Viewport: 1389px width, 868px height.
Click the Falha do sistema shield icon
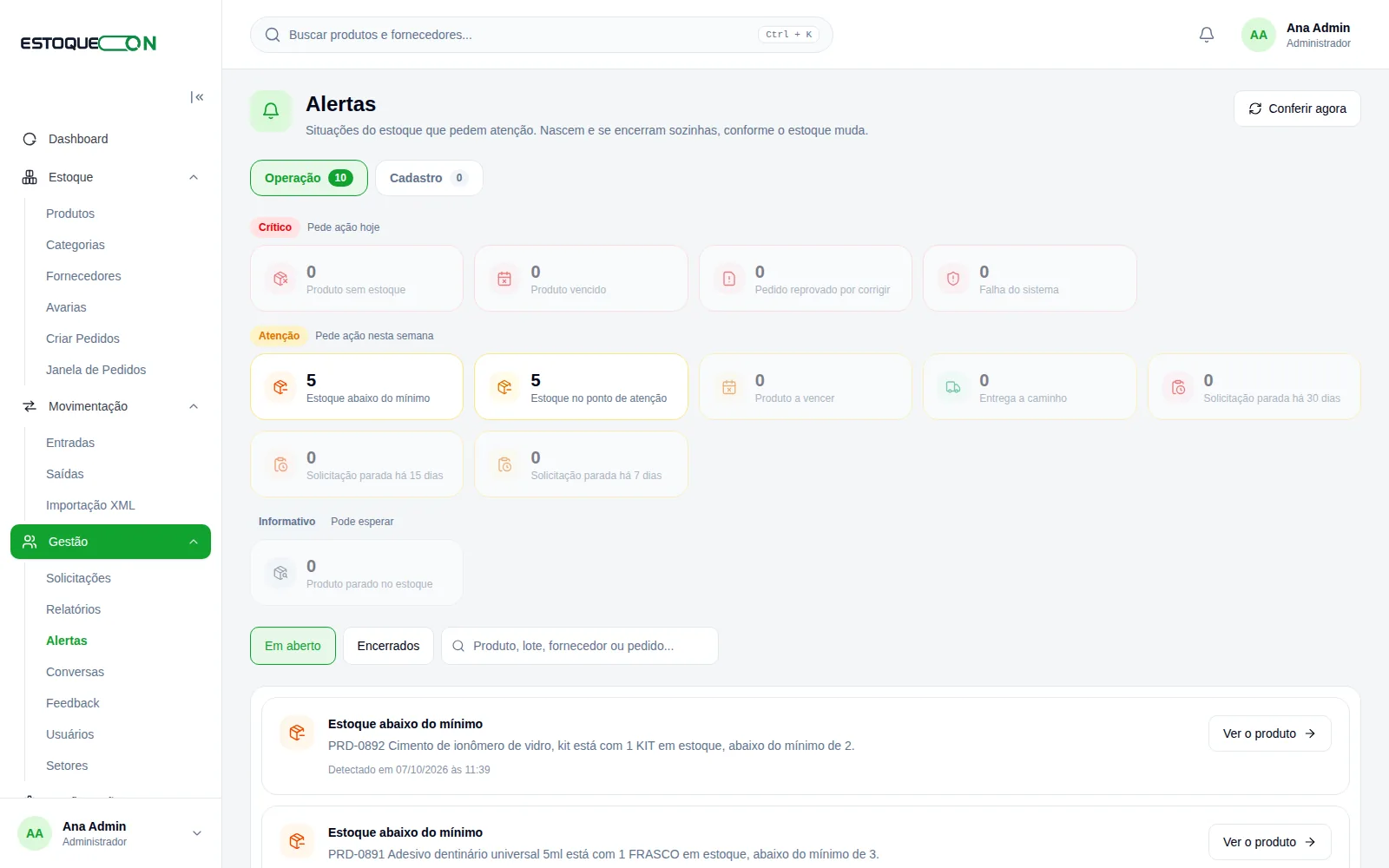(953, 279)
